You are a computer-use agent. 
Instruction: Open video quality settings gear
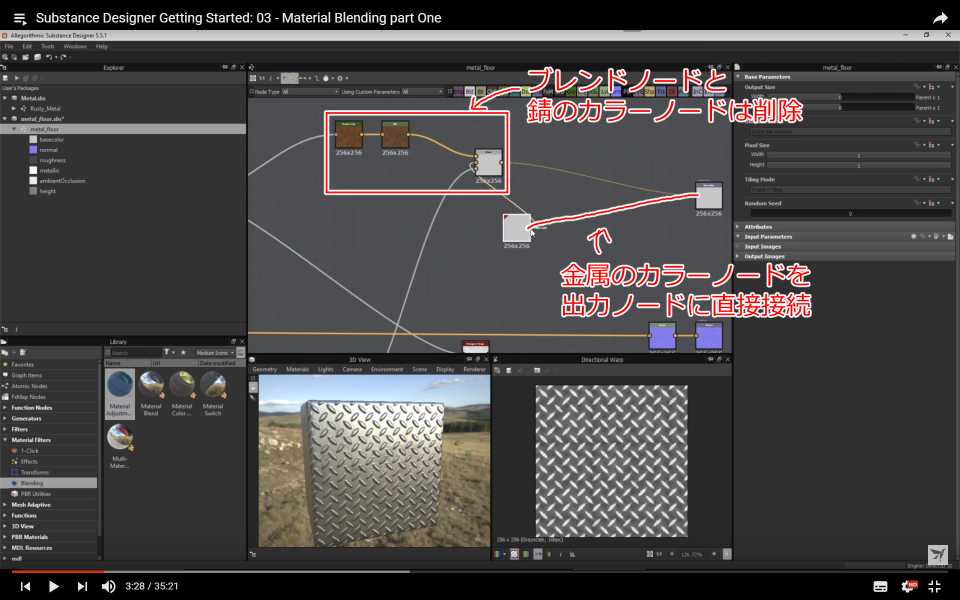coord(909,587)
